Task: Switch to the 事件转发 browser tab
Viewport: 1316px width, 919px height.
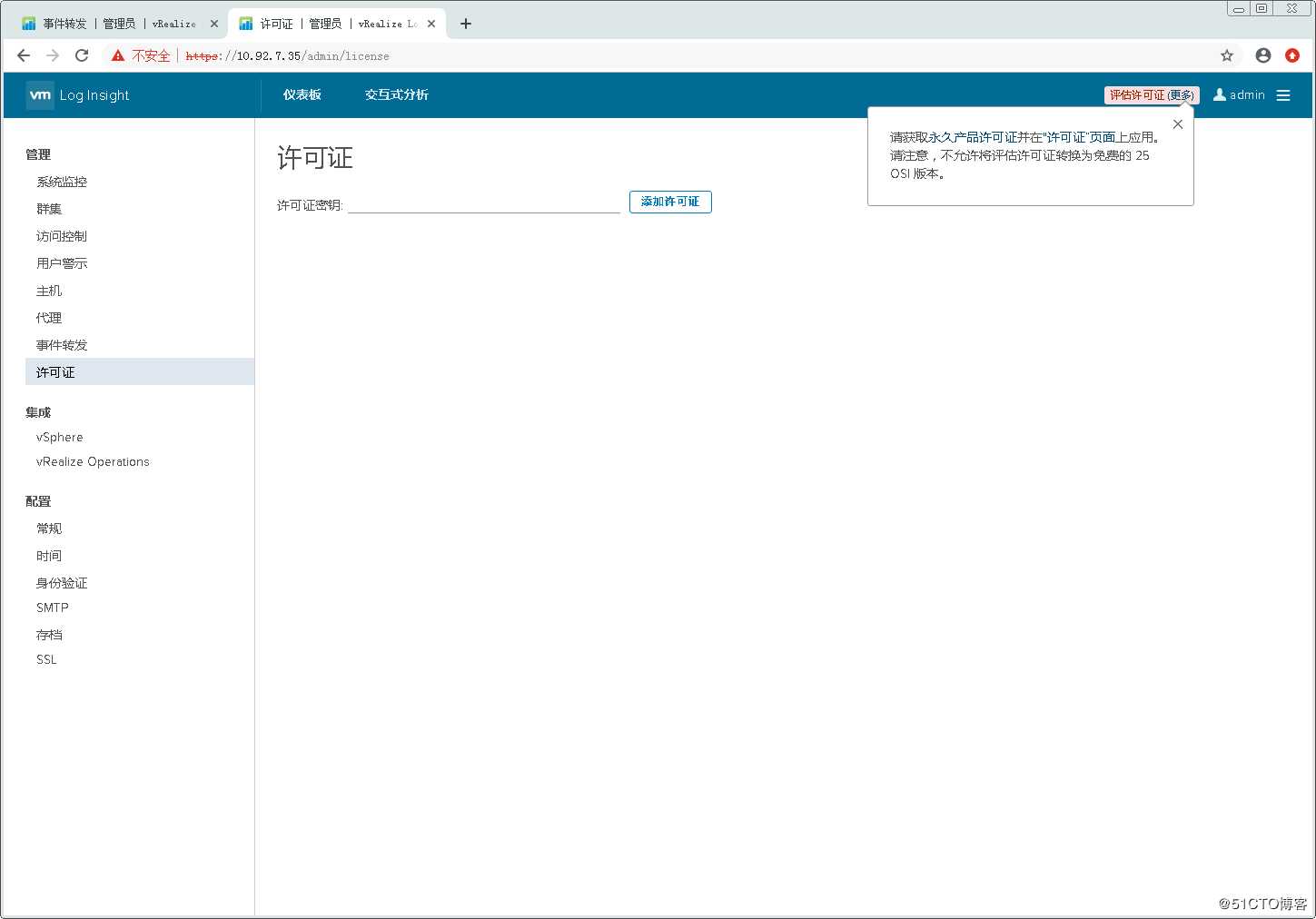Action: click(119, 24)
